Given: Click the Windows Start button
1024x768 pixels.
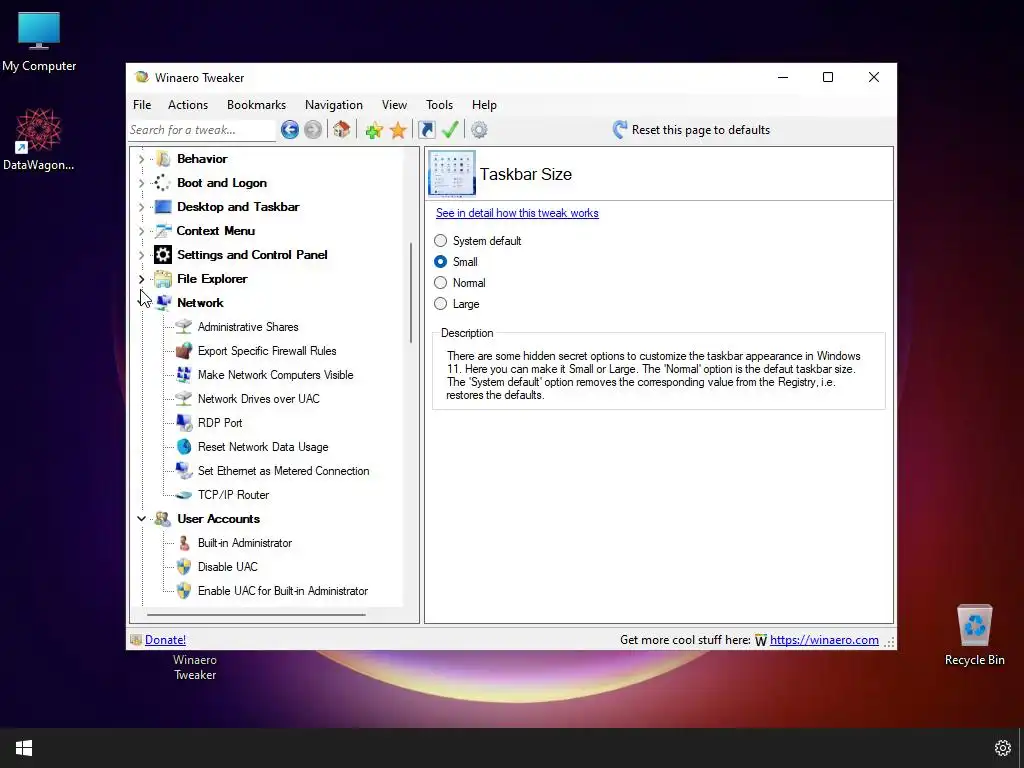Looking at the screenshot, I should (24, 748).
